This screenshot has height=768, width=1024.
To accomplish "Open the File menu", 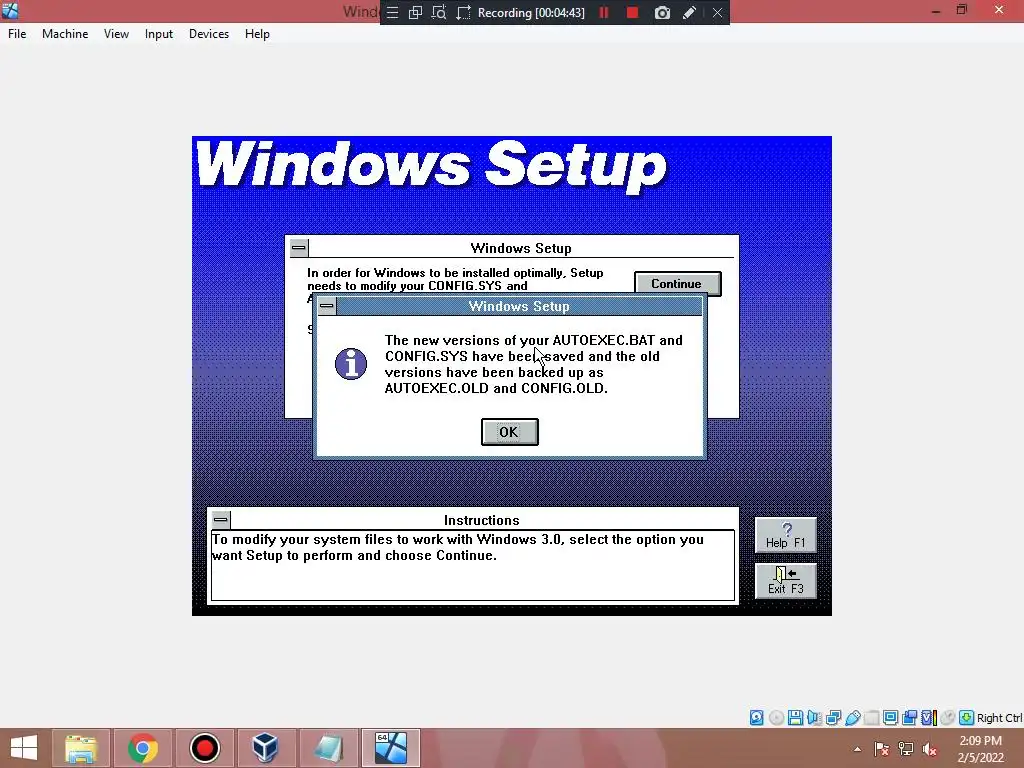I will pos(17,34).
